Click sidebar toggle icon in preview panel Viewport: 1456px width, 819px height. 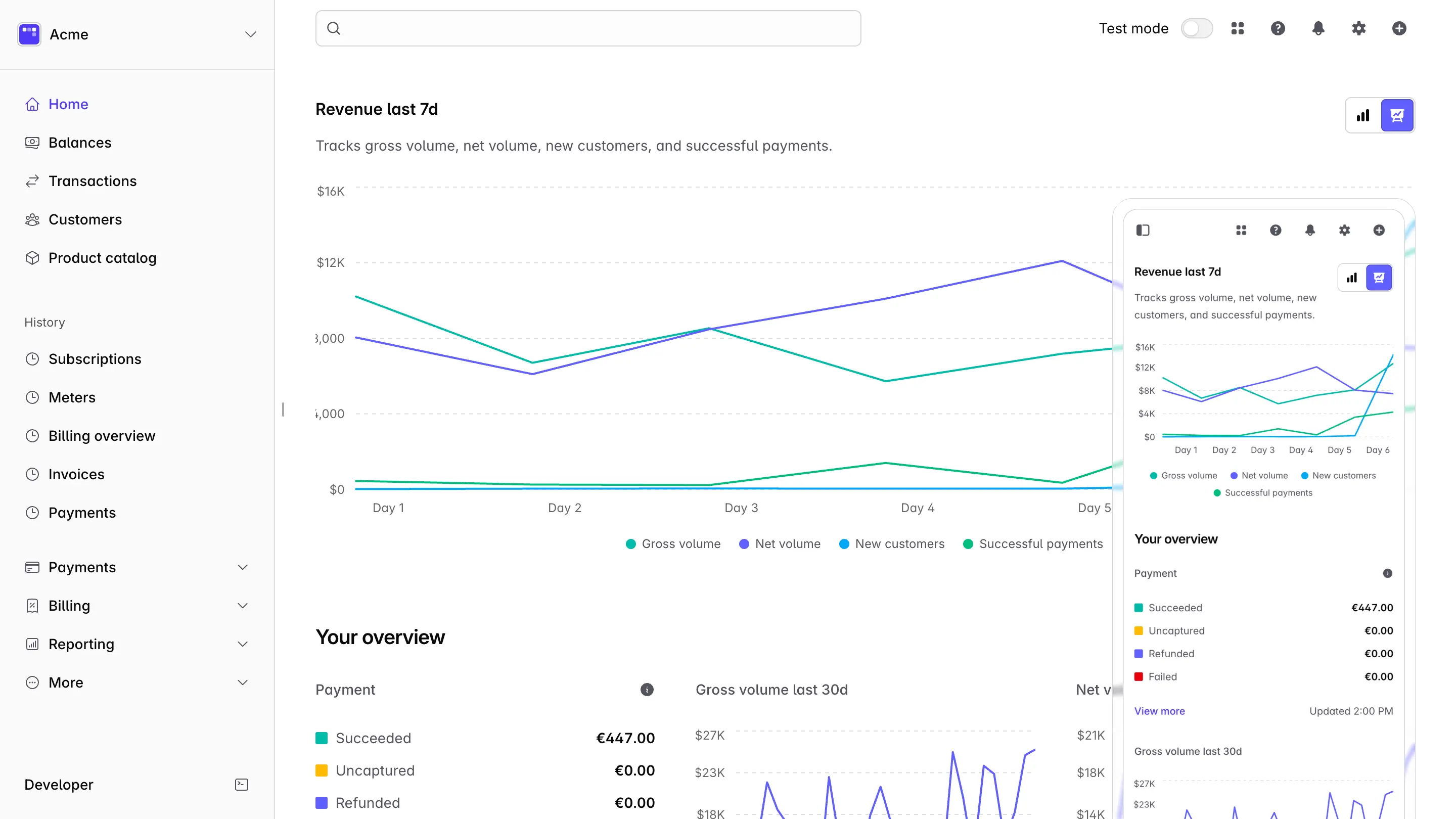click(1143, 230)
